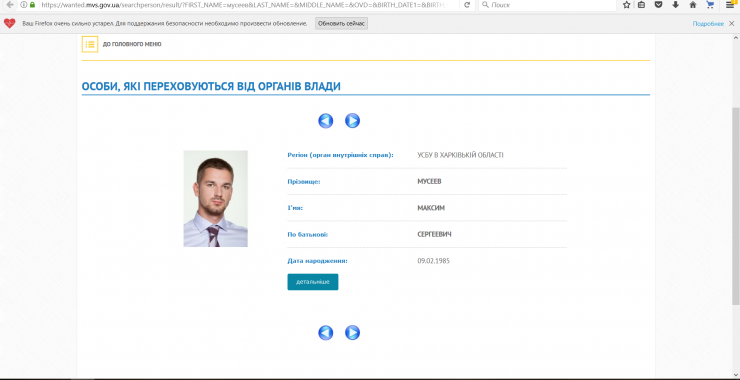Open site info via green padlock icon
Screen dimensions: 740x380
coord(32,5)
